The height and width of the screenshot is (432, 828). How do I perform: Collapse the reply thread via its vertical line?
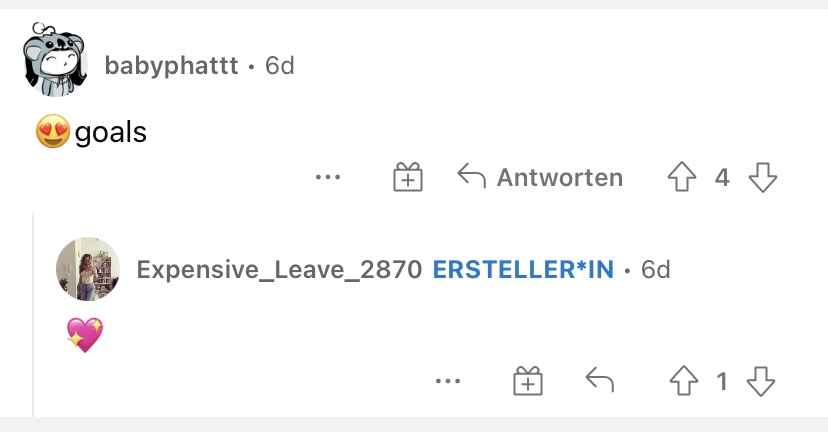tap(33, 315)
